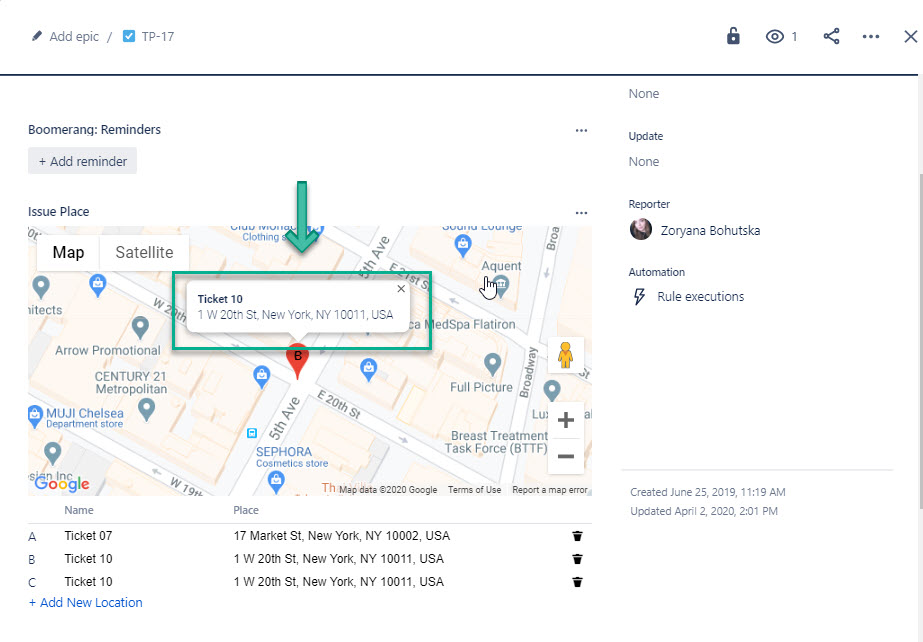The image size is (923, 642).
Task: Open the top-right more actions menu
Action: click(x=870, y=37)
